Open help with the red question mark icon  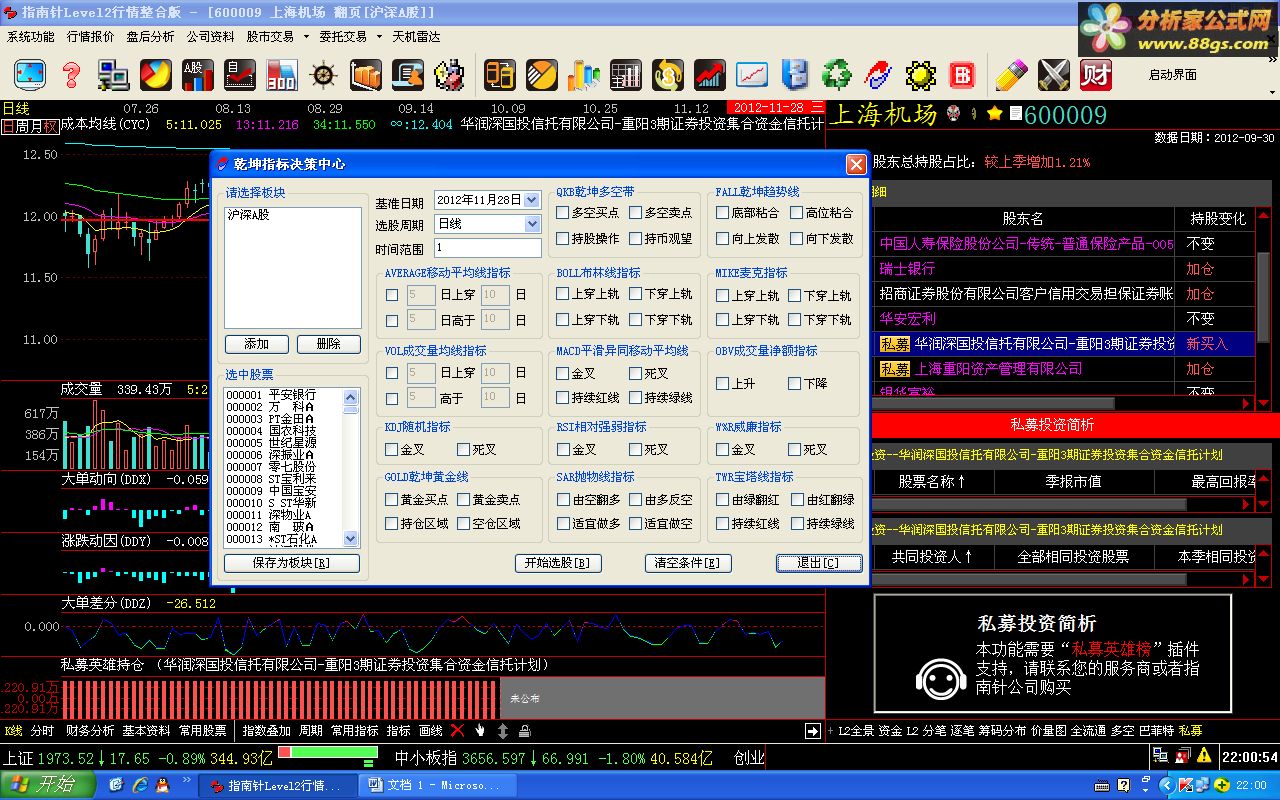click(x=71, y=74)
